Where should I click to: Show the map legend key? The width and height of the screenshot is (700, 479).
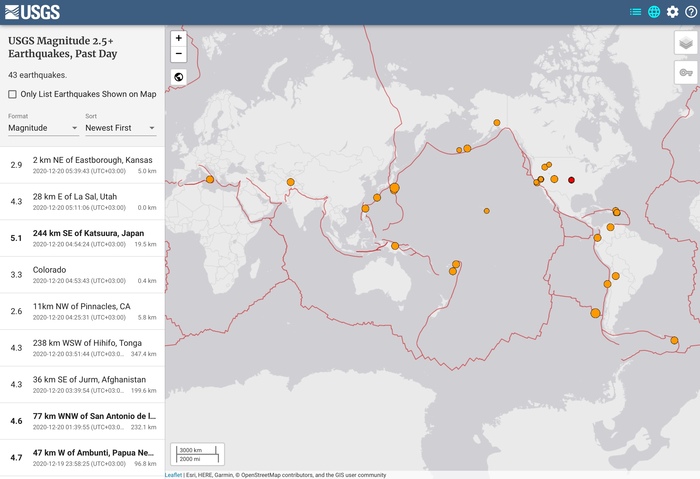tap(685, 72)
